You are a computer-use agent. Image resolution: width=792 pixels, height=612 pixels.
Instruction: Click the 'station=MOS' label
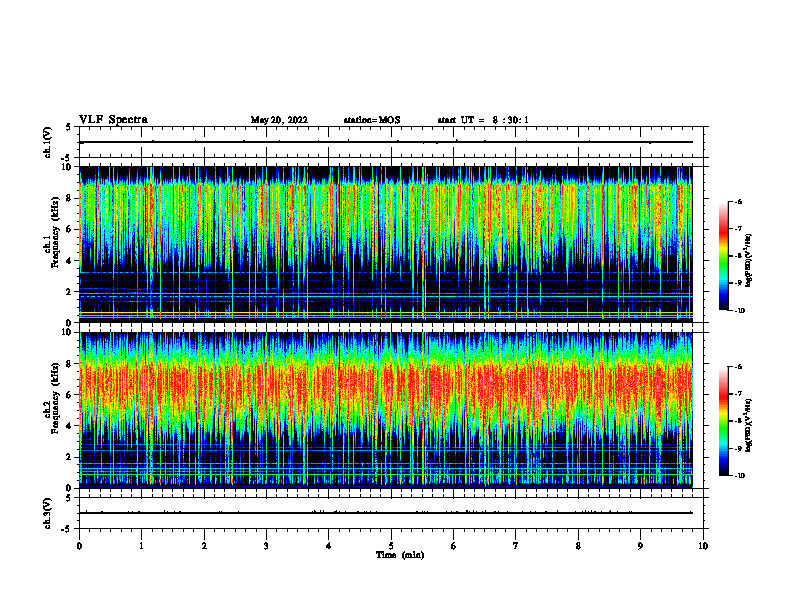[x=372, y=120]
